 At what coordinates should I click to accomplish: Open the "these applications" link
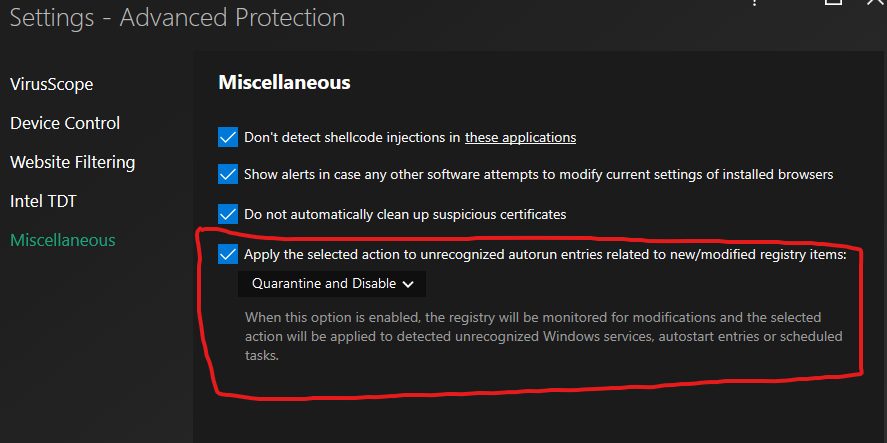[520, 137]
